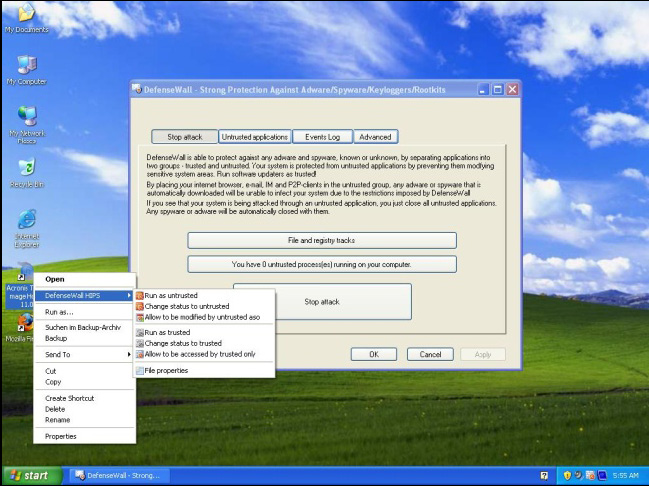
Task: Open the Events Log tab
Action: 322,137
